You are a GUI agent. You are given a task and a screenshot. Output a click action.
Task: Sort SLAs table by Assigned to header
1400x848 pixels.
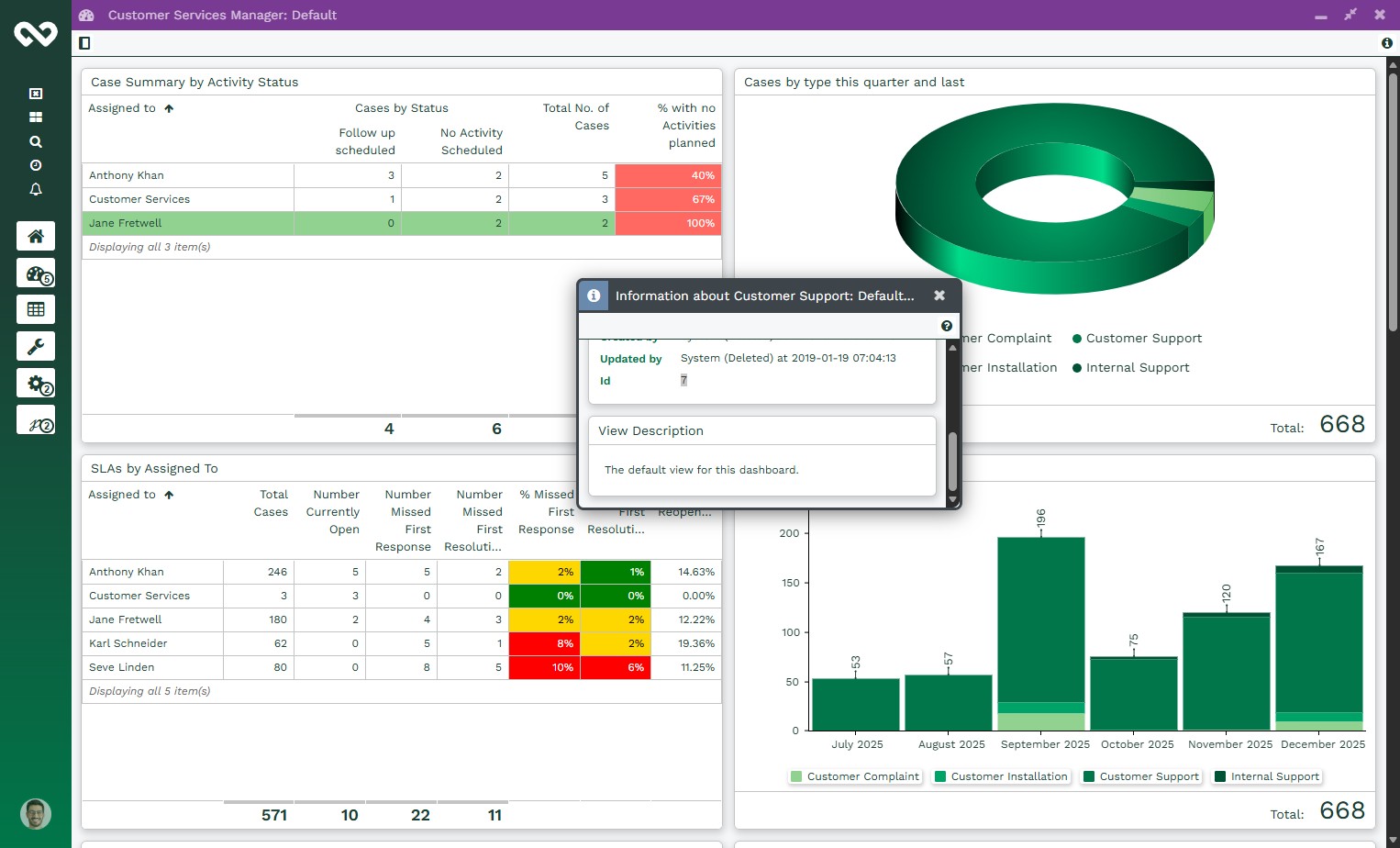click(122, 495)
